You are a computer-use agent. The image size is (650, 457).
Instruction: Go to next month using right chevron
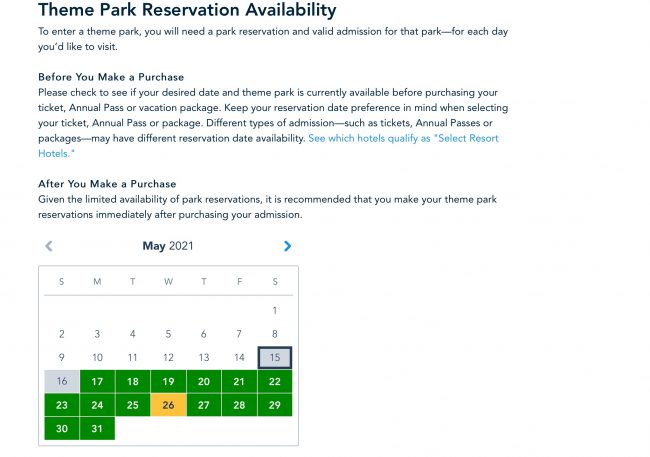288,246
